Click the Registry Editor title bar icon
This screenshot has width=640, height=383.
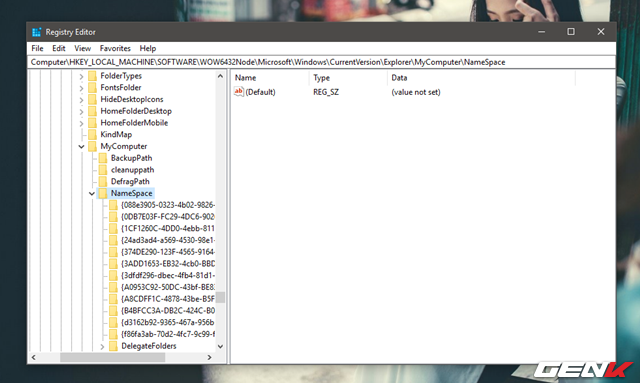coord(37,32)
